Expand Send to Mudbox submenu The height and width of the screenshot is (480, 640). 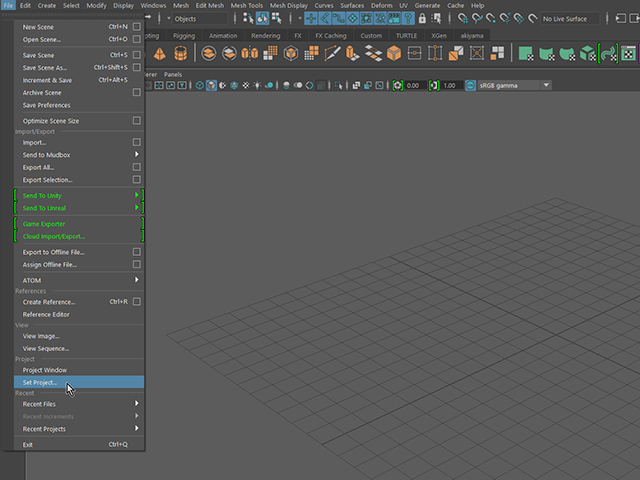pos(137,154)
